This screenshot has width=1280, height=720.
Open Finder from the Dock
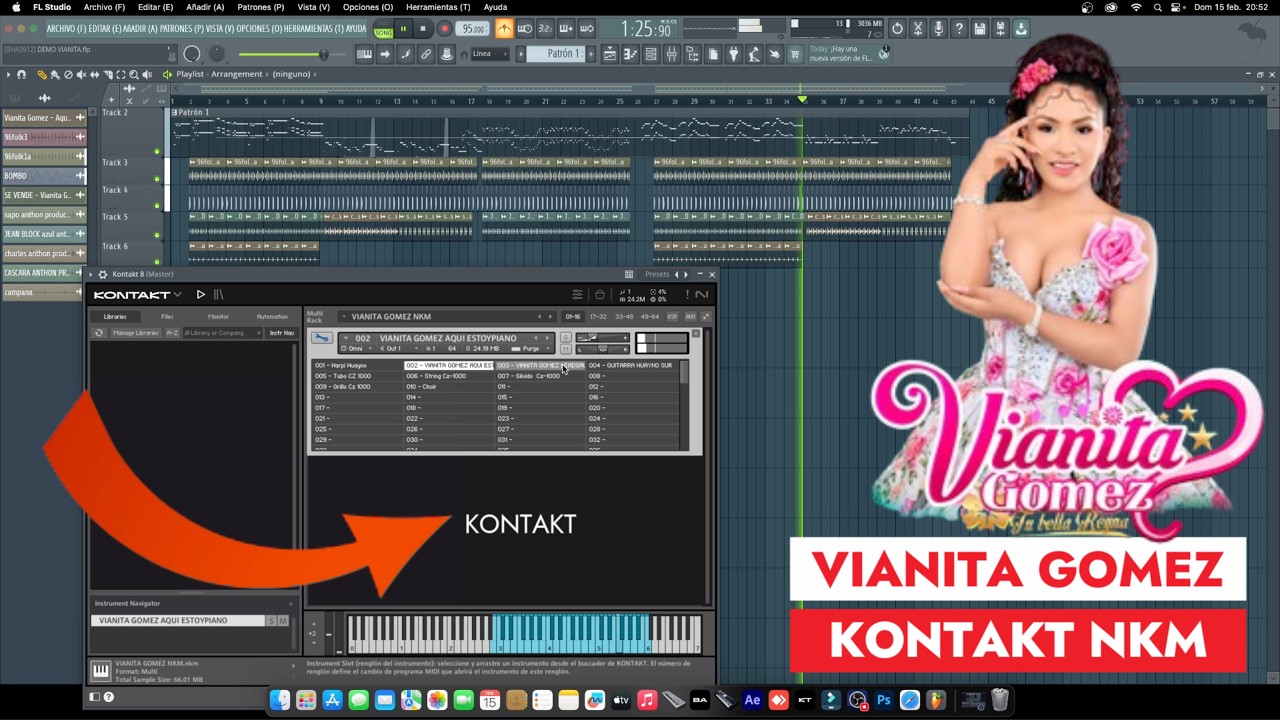(280, 701)
